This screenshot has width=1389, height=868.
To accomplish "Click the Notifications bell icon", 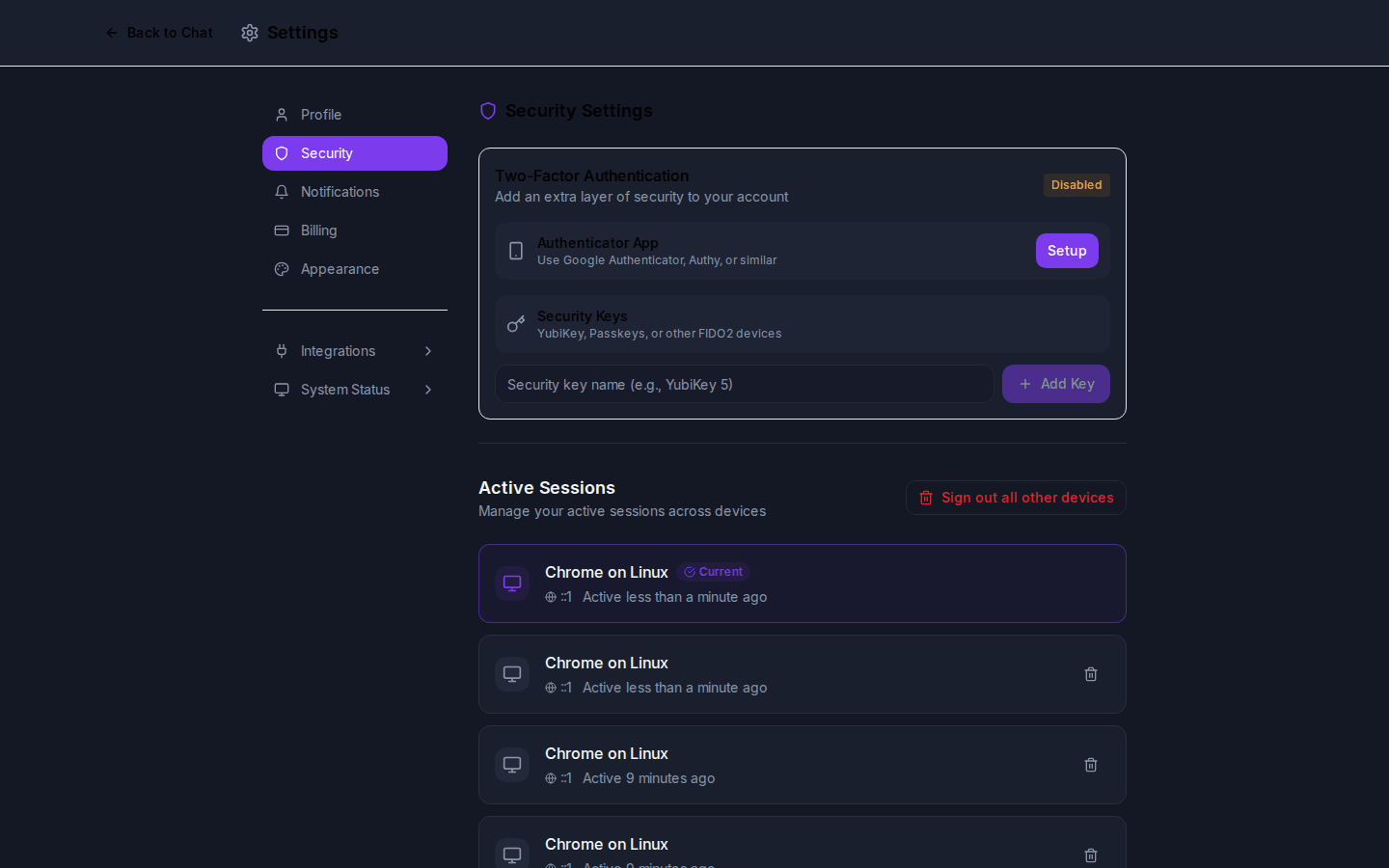I will point(282,192).
